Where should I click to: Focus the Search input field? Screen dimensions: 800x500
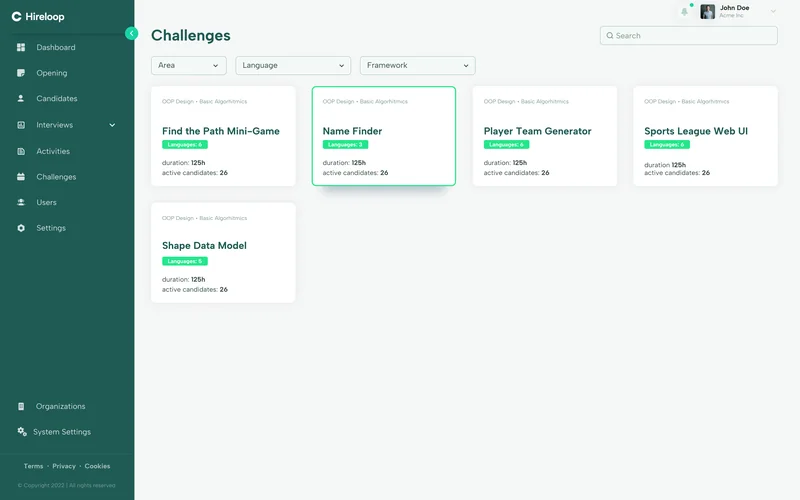click(689, 36)
